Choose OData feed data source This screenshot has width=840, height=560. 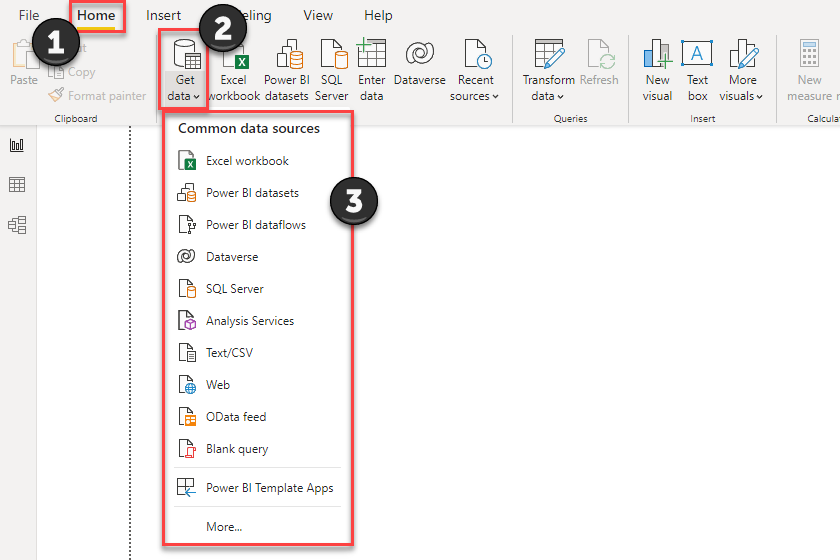[258, 417]
